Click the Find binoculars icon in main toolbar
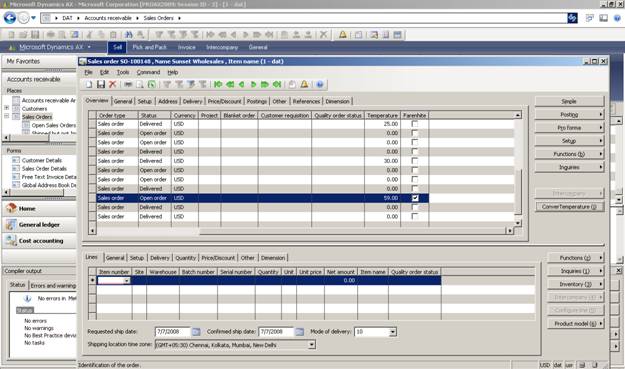Image resolution: width=625 pixels, height=369 pixels. (128, 35)
